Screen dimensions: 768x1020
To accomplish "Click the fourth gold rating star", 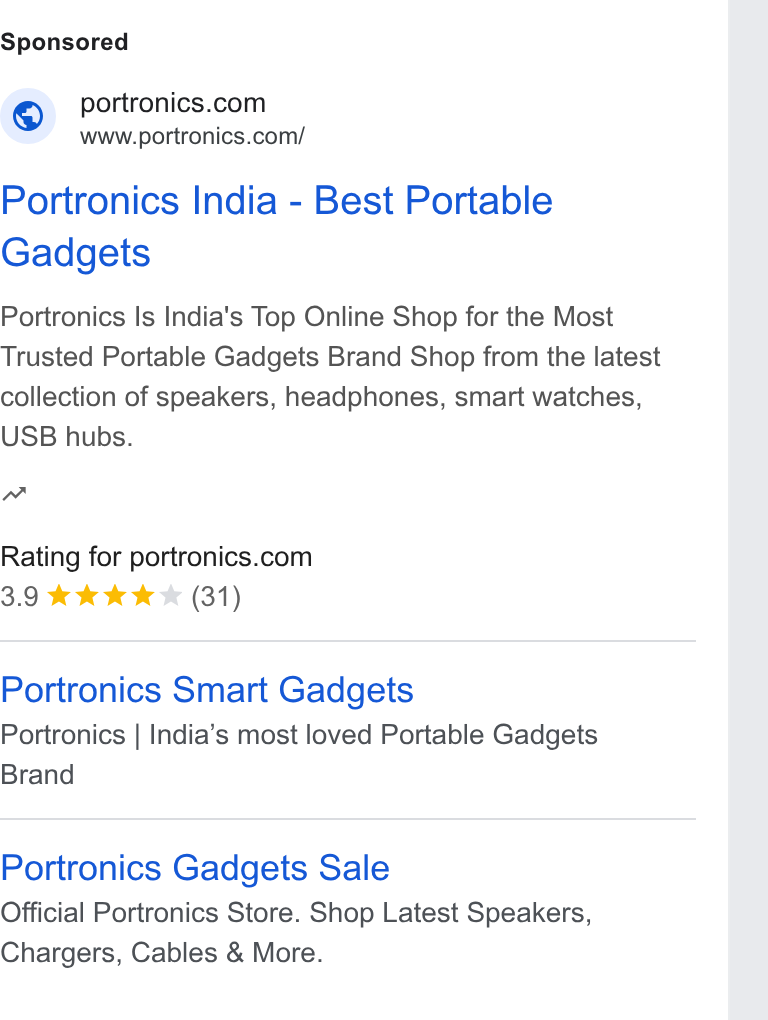I will pos(142,595).
